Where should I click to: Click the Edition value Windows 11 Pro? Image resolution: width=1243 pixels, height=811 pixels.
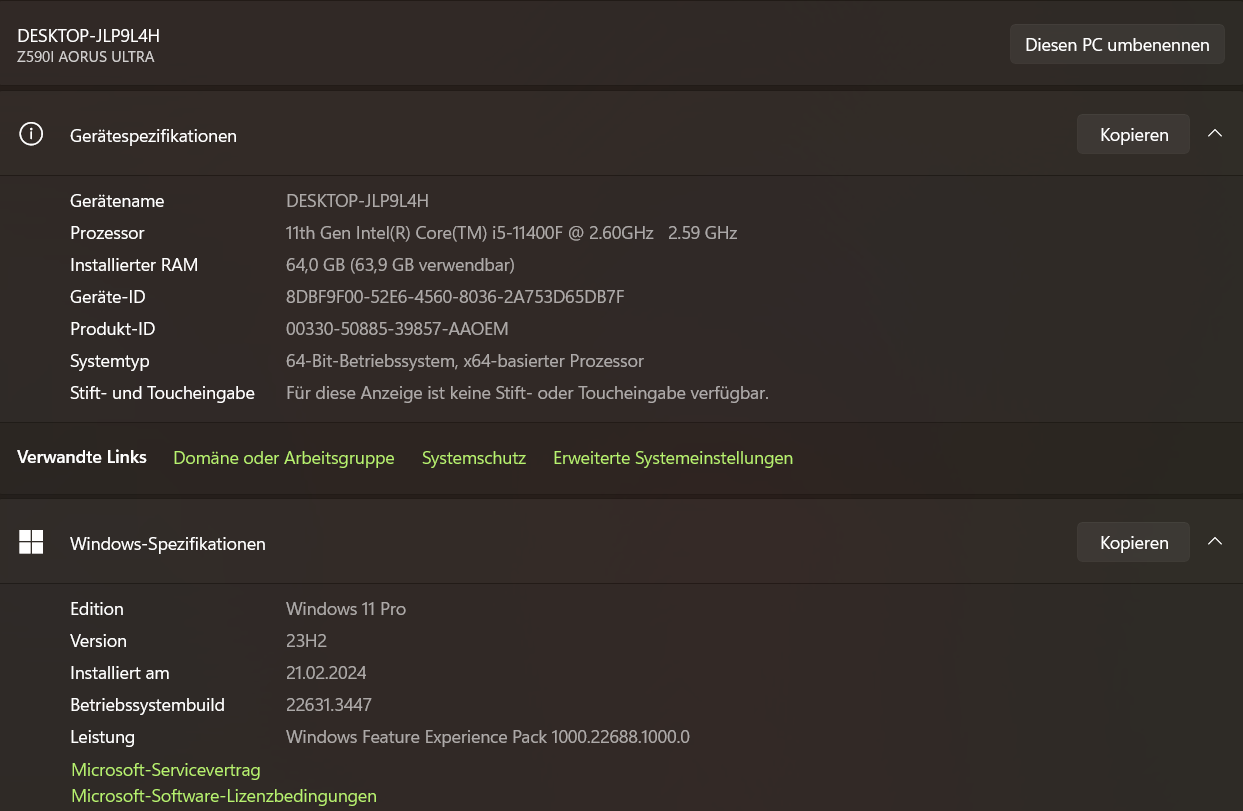346,609
